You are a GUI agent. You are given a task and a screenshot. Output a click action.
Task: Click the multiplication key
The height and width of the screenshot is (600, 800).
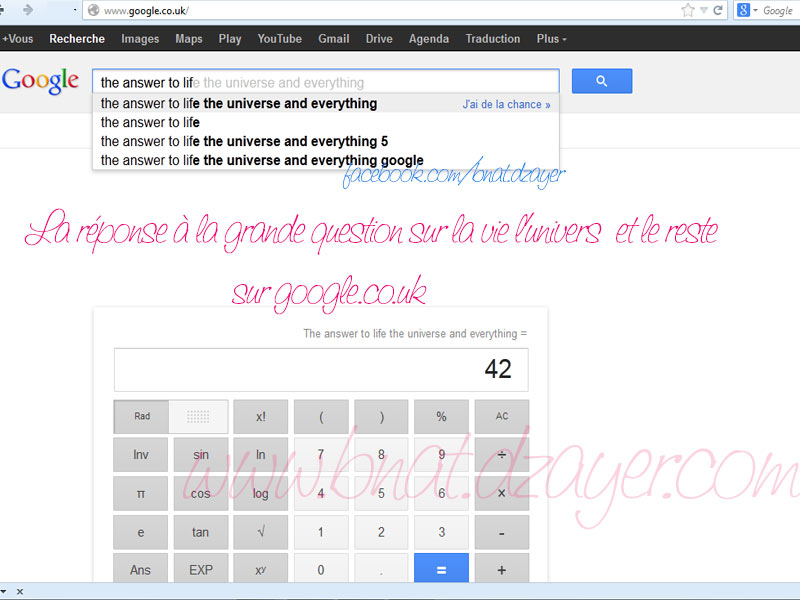coord(502,493)
